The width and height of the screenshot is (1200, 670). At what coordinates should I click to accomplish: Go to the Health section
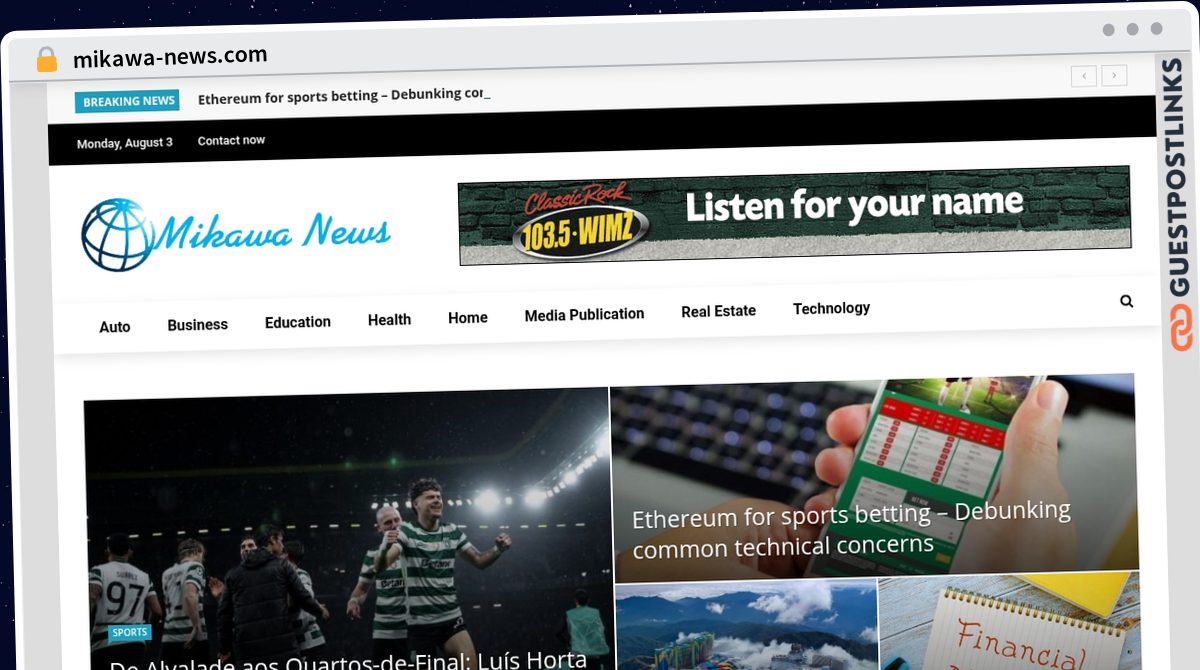point(389,320)
